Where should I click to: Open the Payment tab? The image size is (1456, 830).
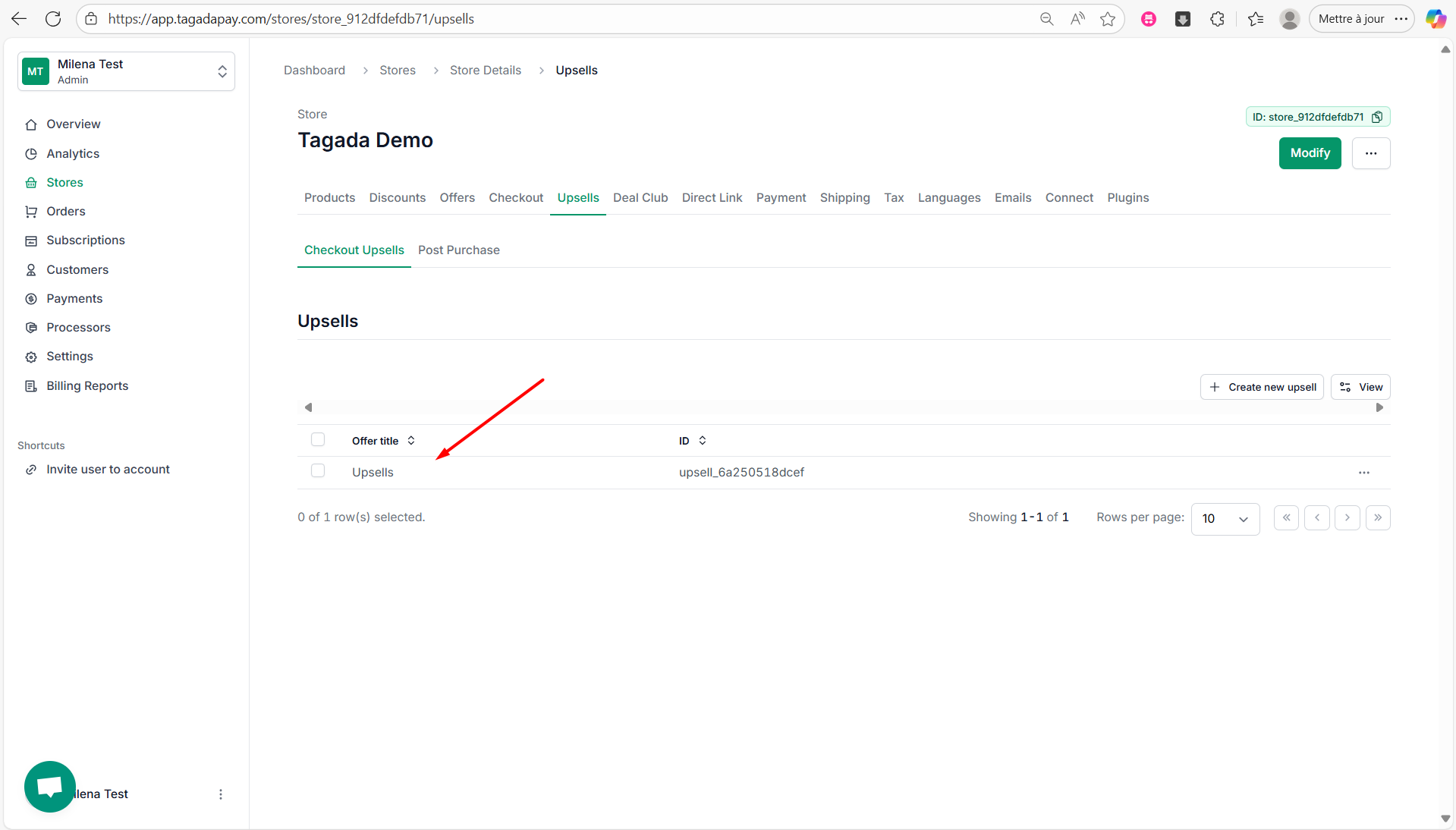pos(781,198)
